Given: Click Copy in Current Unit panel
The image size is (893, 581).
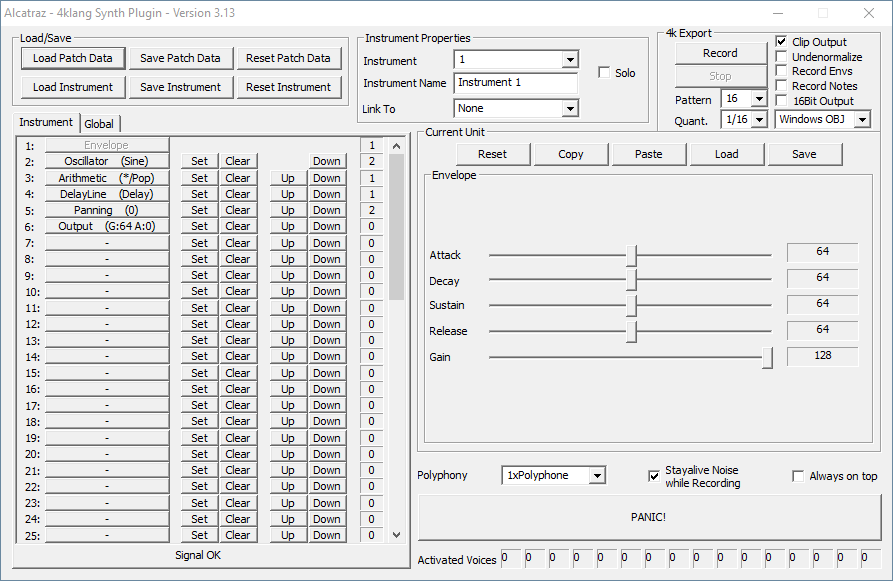Looking at the screenshot, I should pyautogui.click(x=571, y=154).
